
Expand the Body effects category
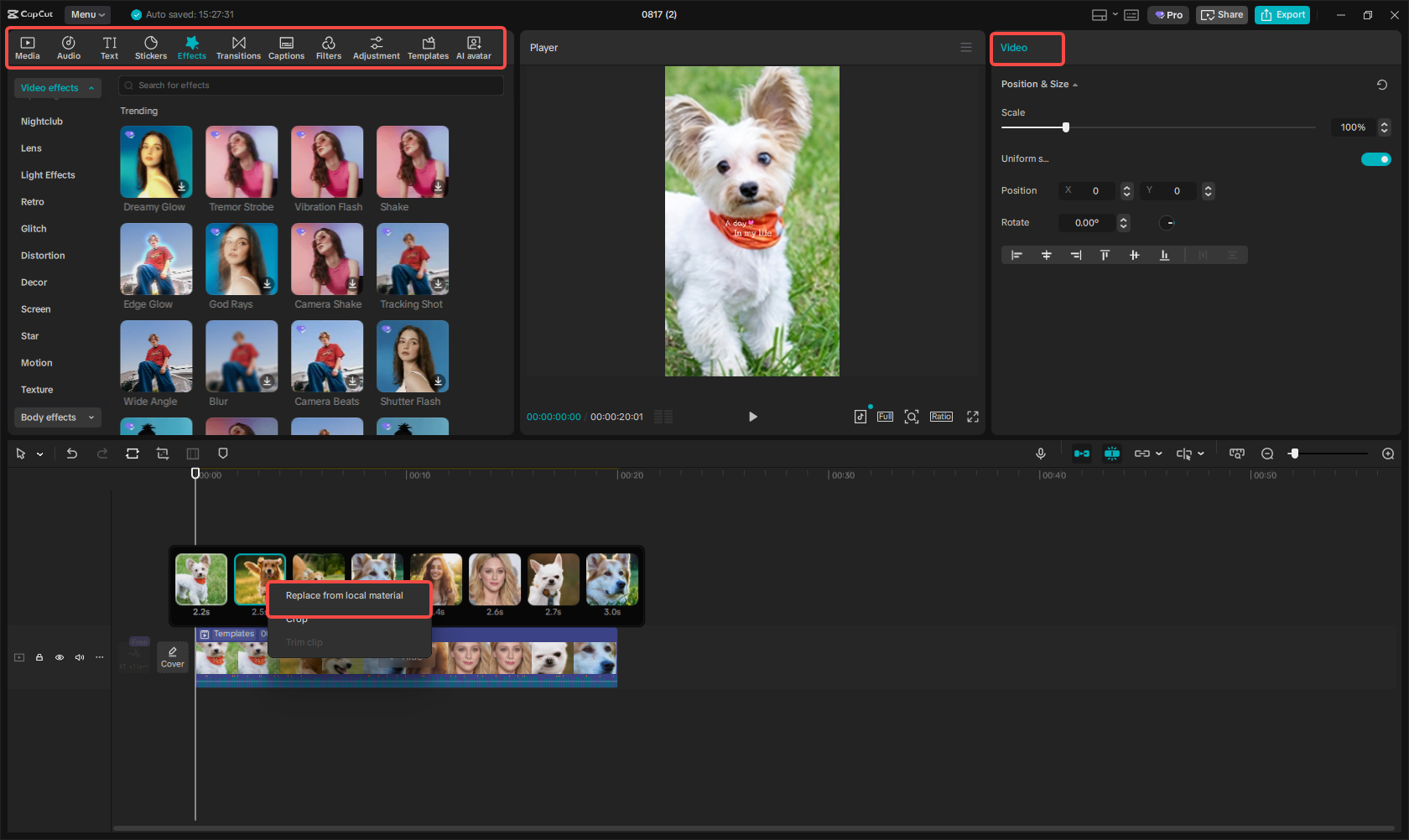coord(57,417)
